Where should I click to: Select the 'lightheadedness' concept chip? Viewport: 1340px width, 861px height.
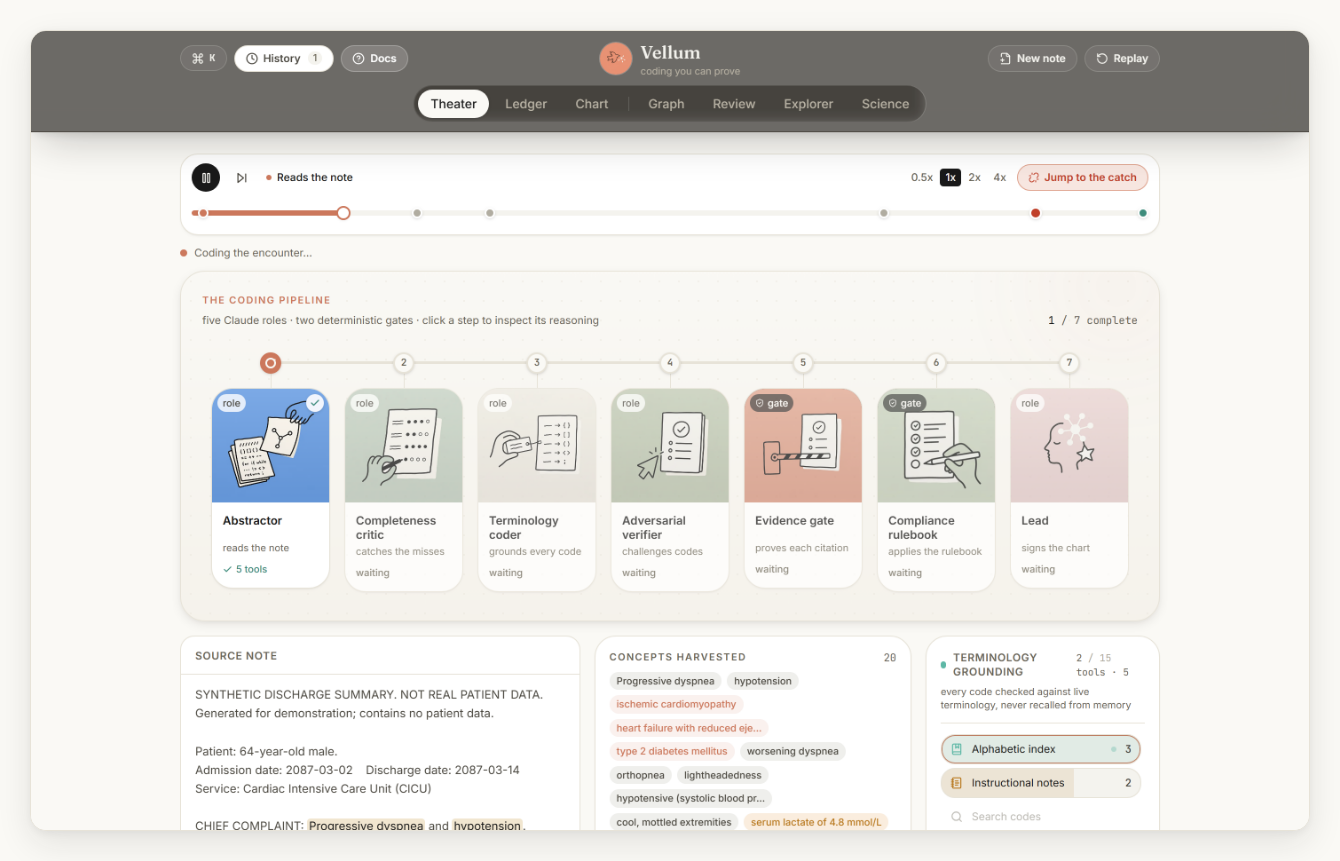pyautogui.click(x=723, y=775)
